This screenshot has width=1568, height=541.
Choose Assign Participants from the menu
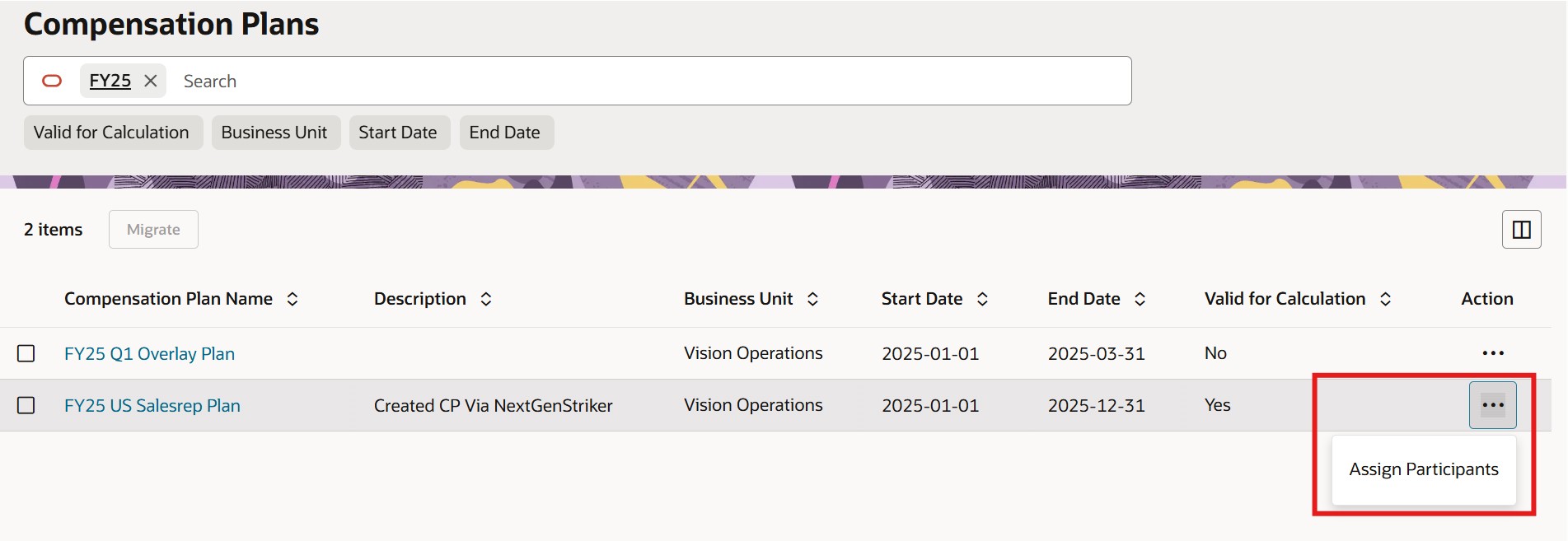click(x=1423, y=469)
